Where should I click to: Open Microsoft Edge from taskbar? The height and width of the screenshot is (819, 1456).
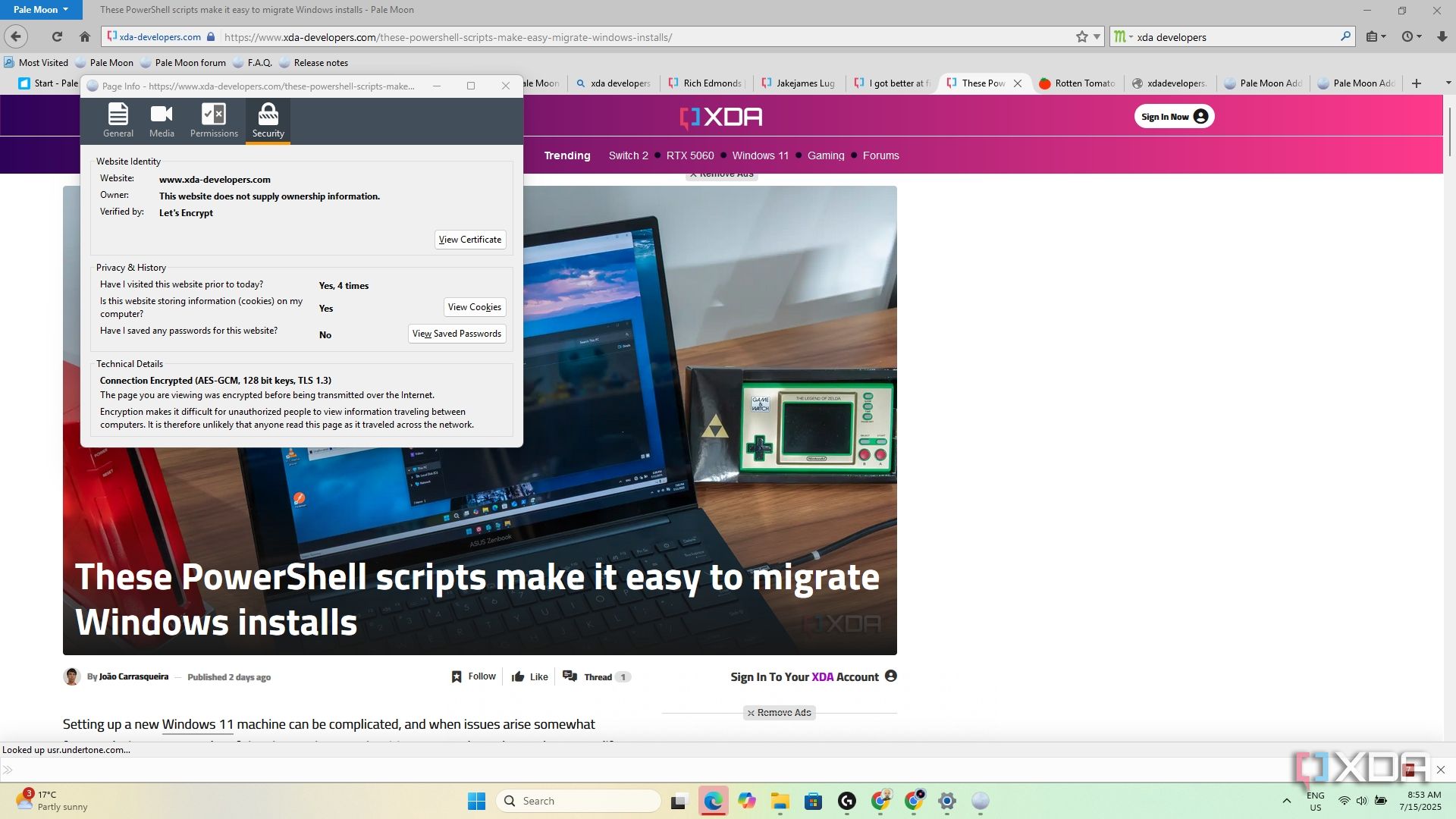click(x=713, y=801)
